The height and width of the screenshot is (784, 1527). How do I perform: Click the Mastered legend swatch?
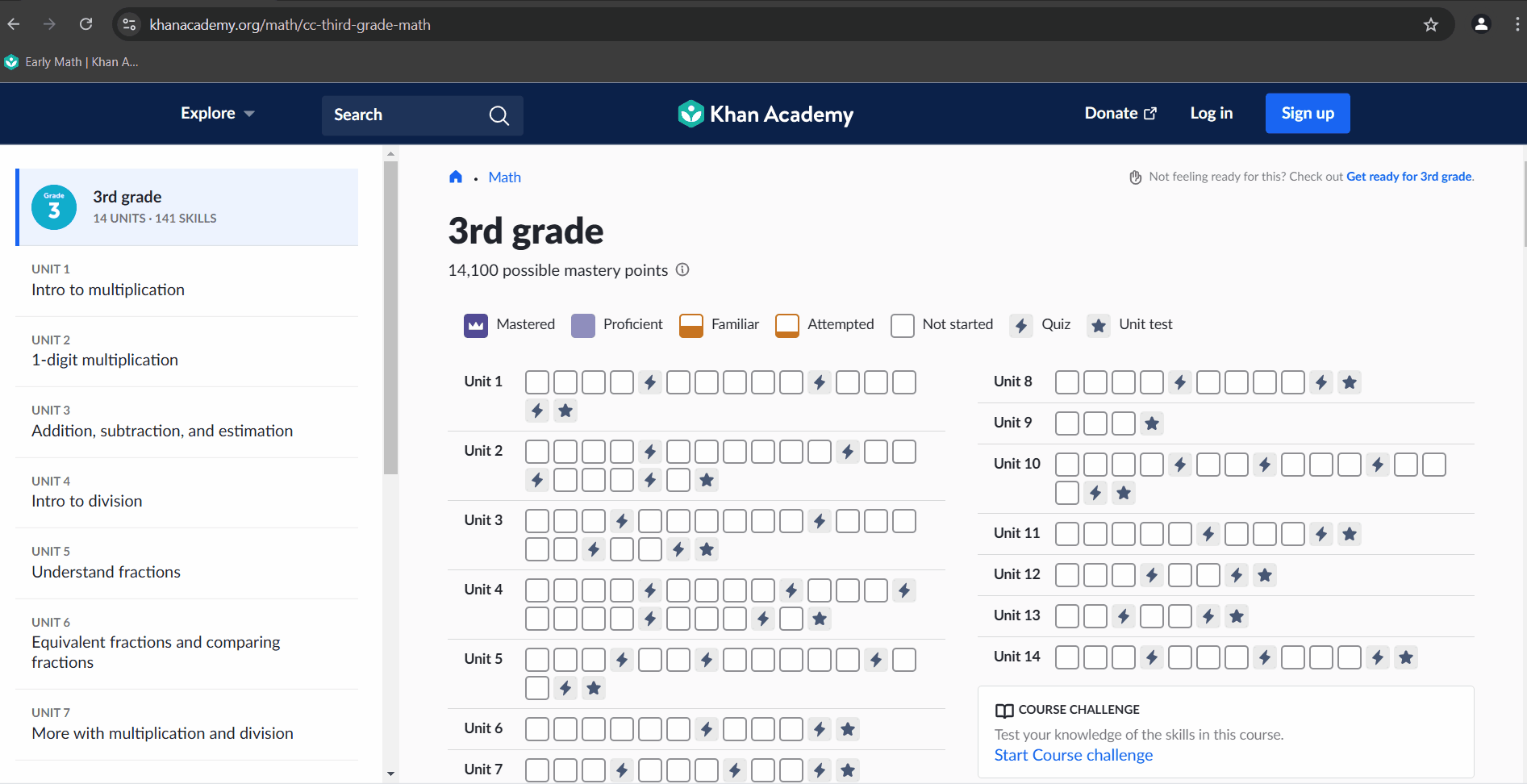(x=476, y=326)
